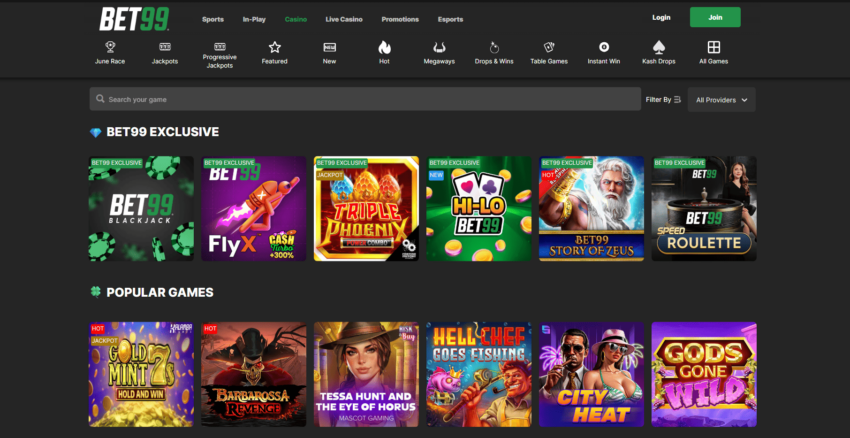Open the BET99 Story of Zeus tile

tap(591, 209)
